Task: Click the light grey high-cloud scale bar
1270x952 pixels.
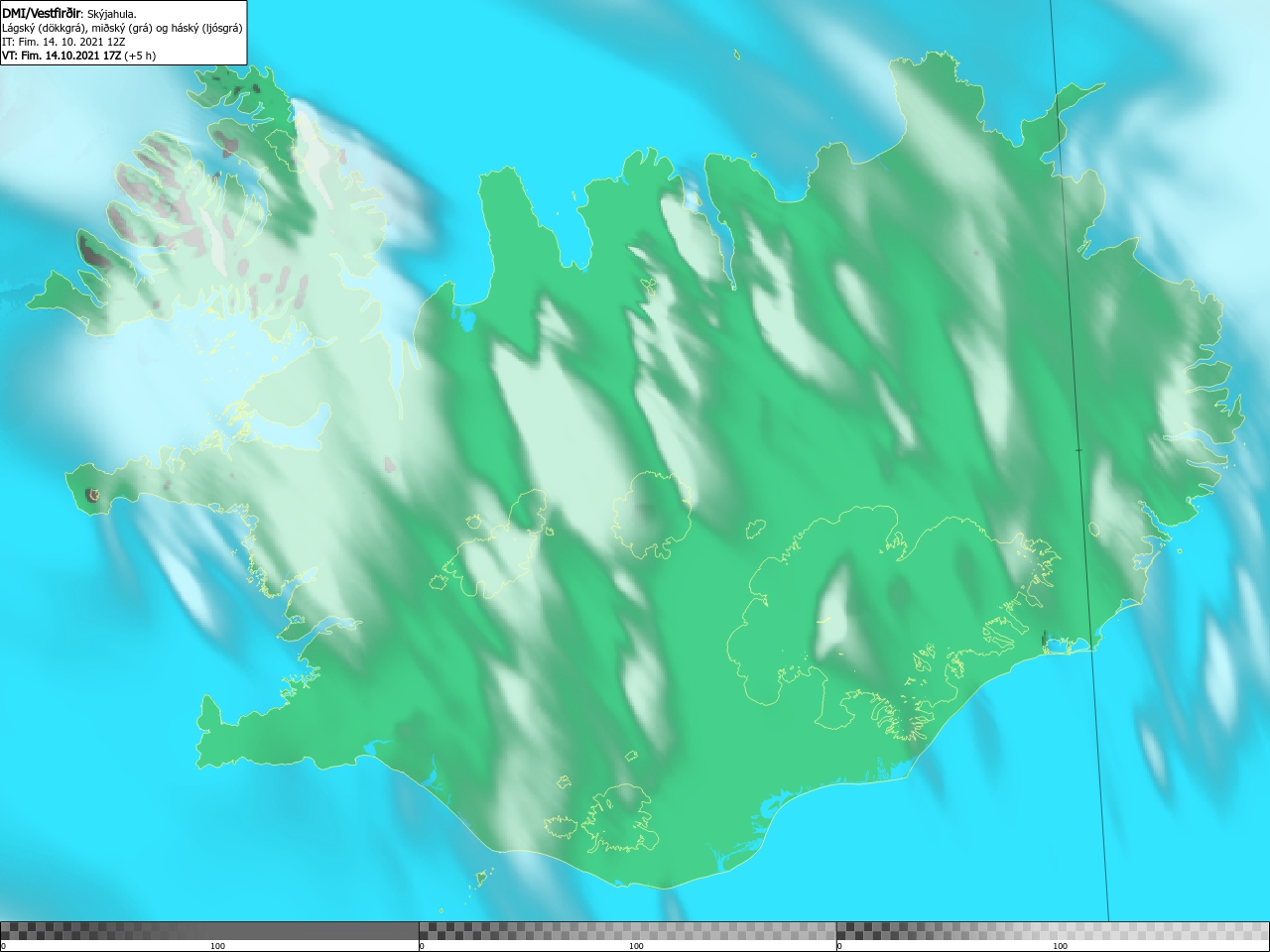Action: click(x=1053, y=931)
